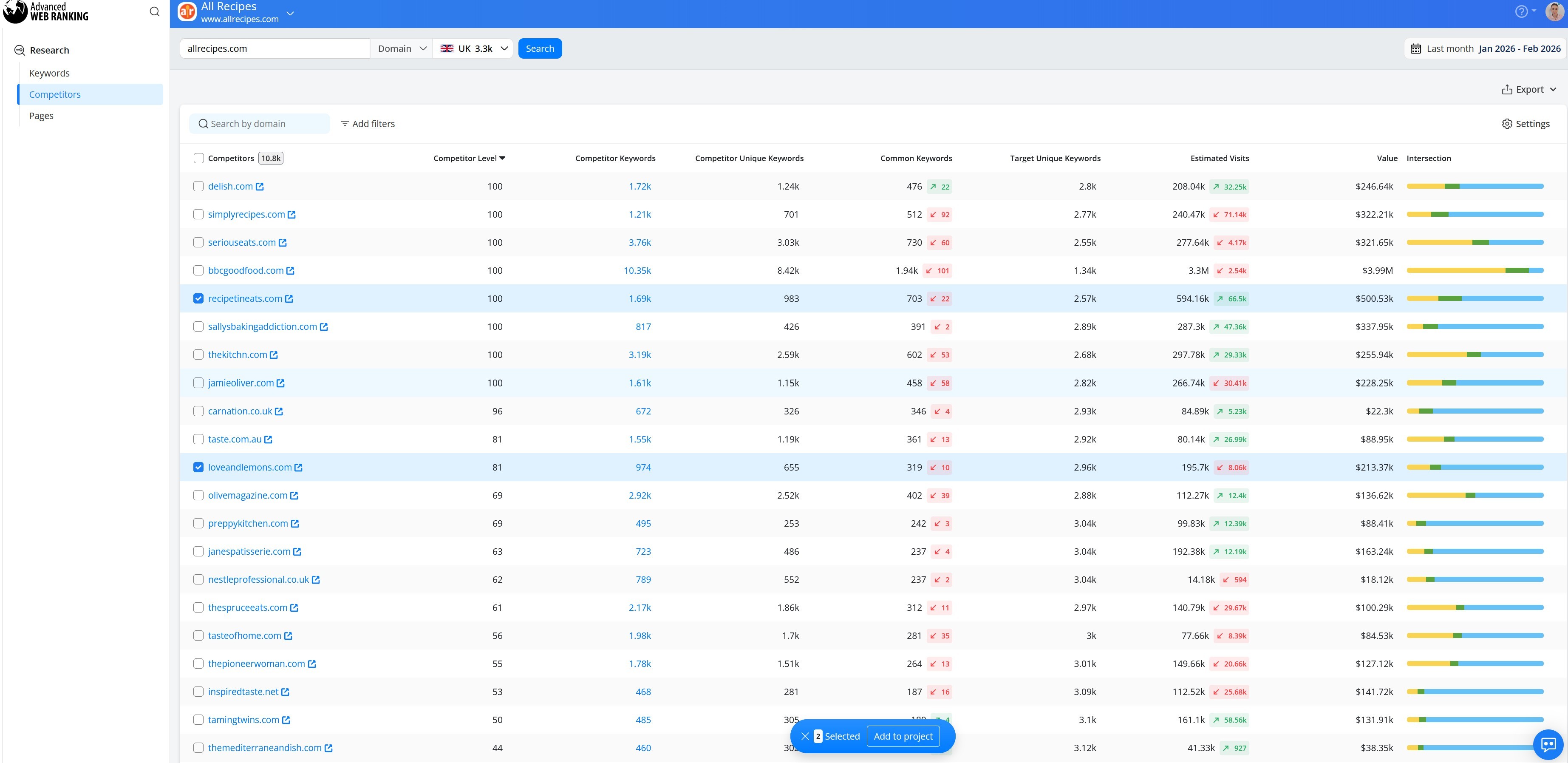Open the help question mark icon
The width and height of the screenshot is (1568, 763).
[x=1521, y=11]
